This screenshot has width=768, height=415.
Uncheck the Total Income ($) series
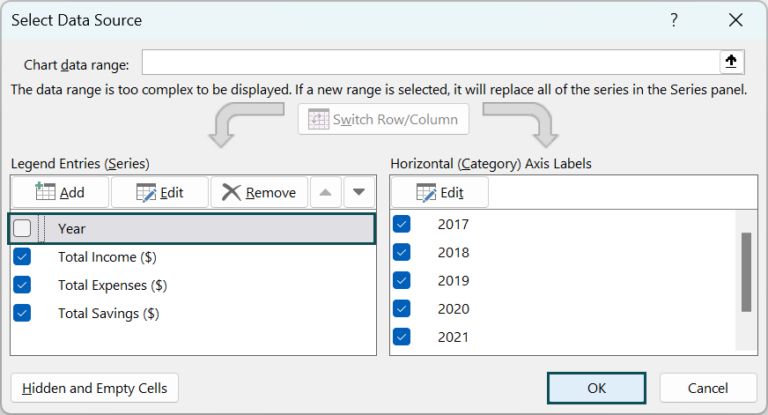22,257
